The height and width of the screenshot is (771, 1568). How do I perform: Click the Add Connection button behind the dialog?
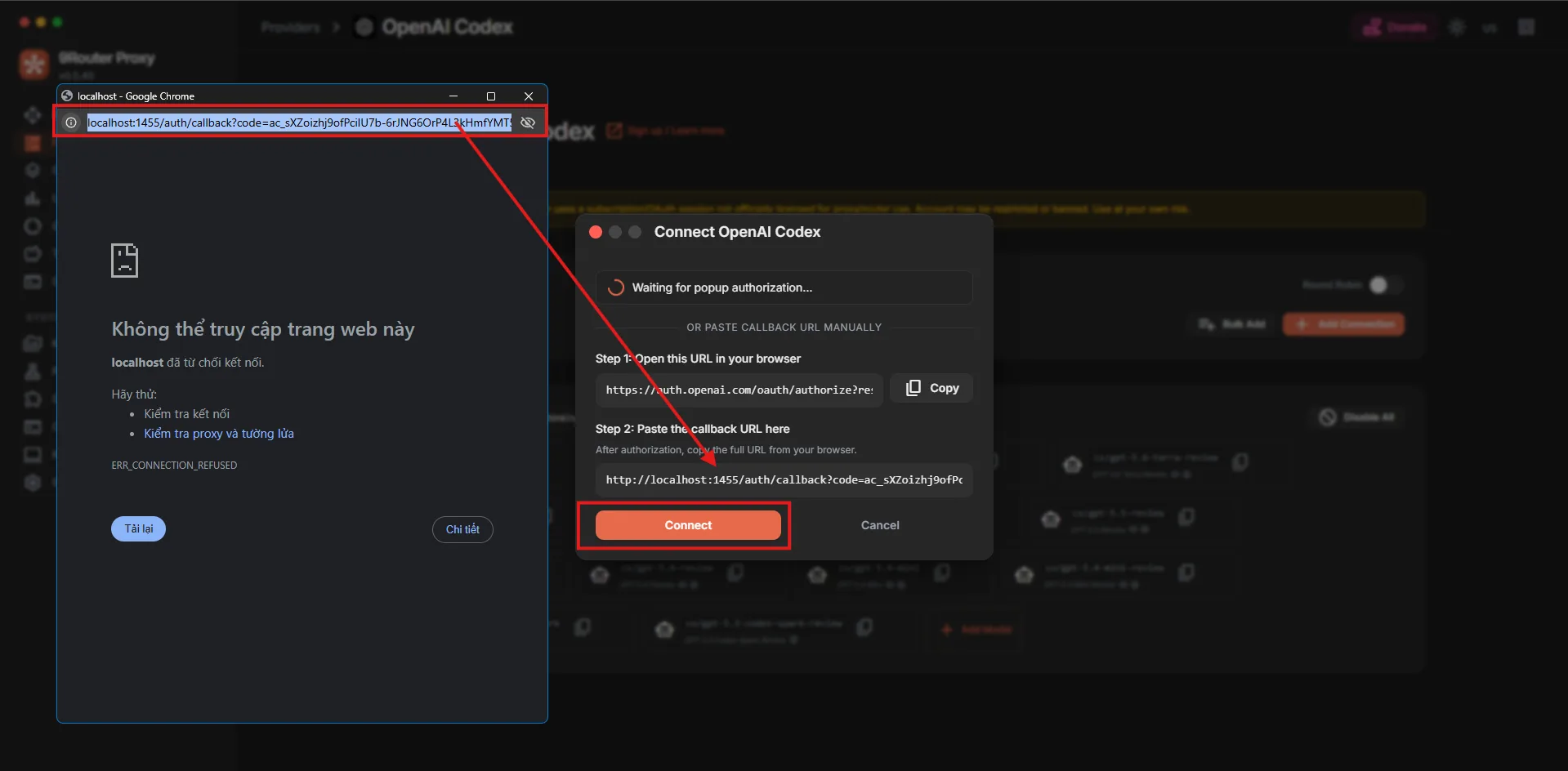pyautogui.click(x=1343, y=324)
